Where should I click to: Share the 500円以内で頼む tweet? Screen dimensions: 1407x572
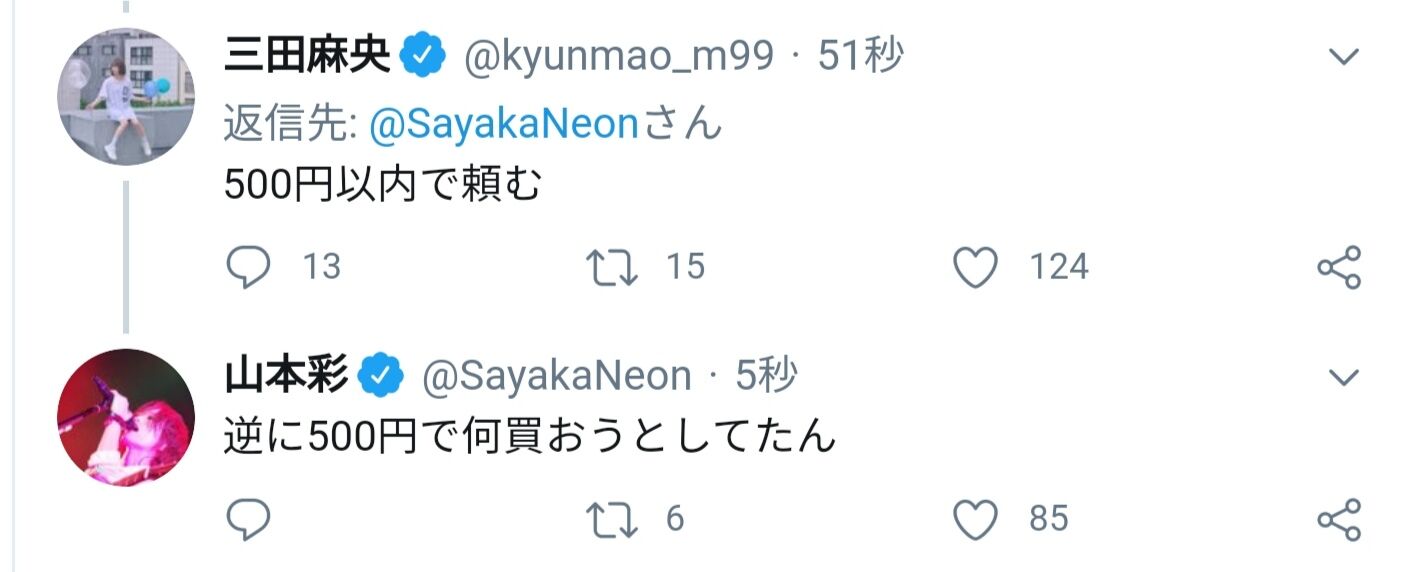tap(1340, 266)
